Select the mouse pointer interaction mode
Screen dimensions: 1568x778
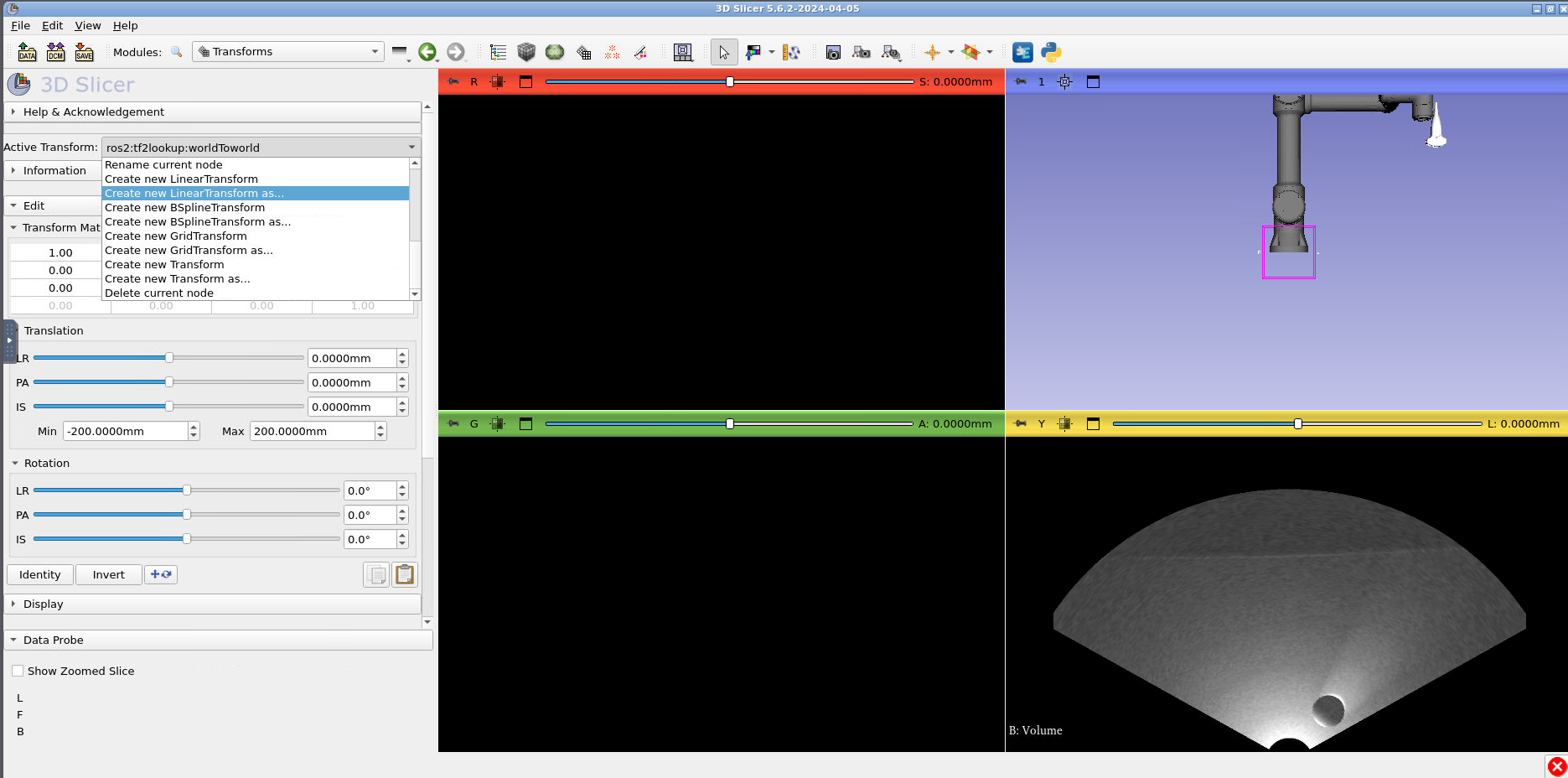coord(724,52)
